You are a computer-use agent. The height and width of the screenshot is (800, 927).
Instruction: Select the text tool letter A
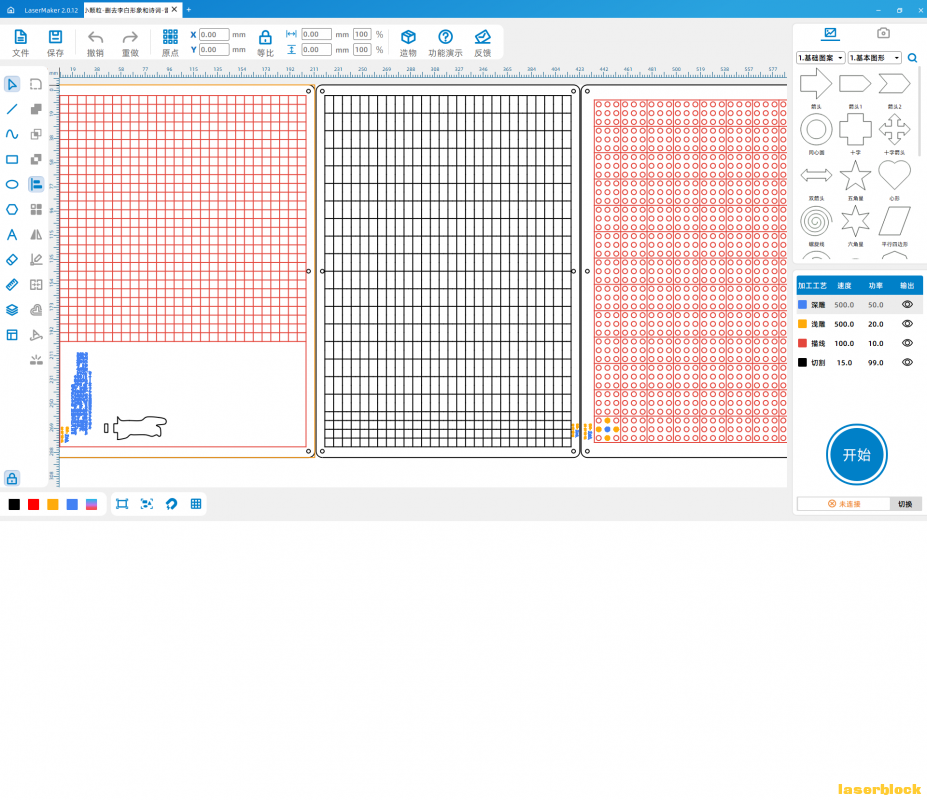click(12, 235)
